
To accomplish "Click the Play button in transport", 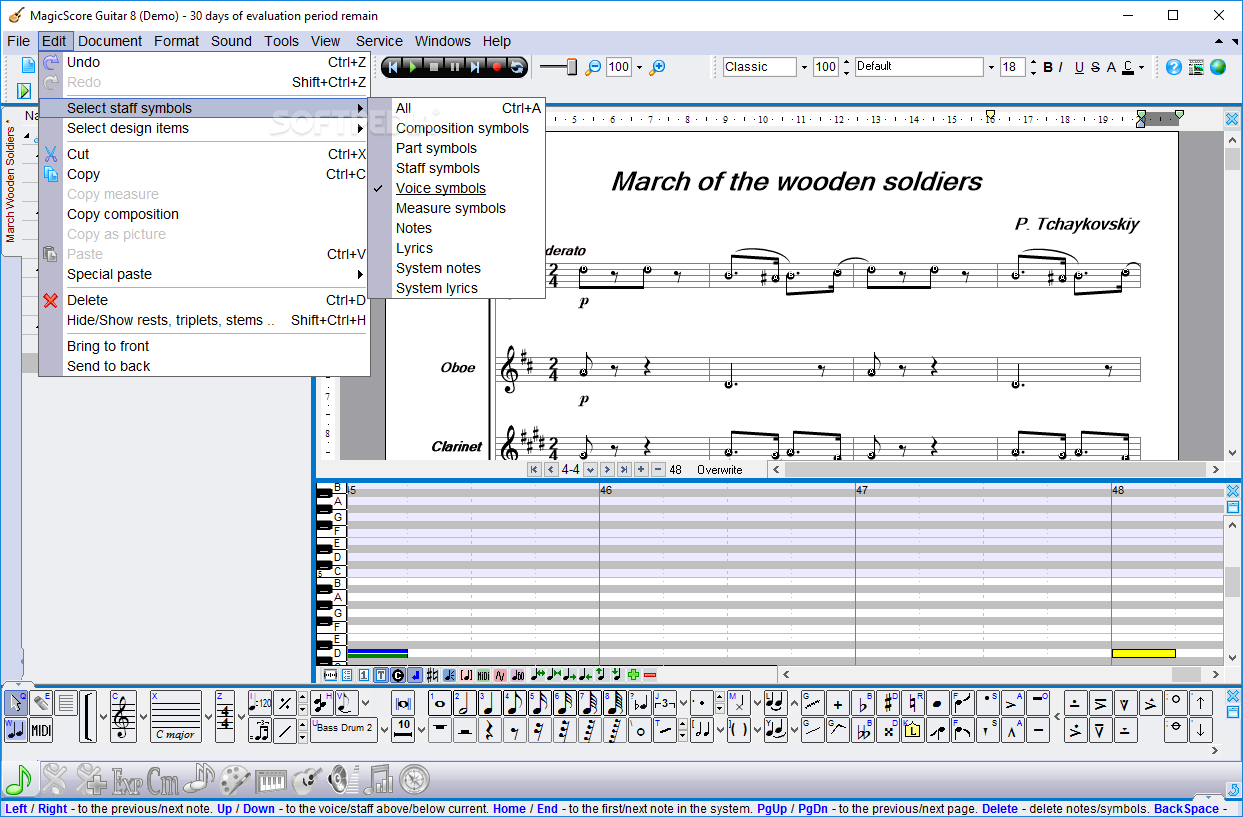I will pos(412,67).
